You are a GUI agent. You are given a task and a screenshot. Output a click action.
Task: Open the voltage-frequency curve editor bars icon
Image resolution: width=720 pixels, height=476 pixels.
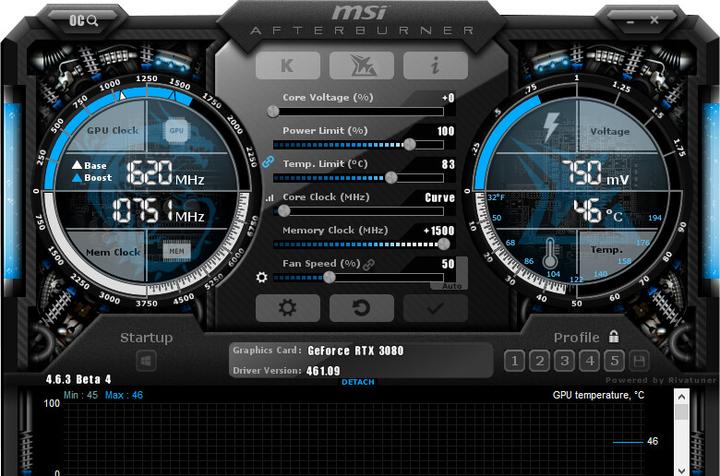pyautogui.click(x=270, y=198)
